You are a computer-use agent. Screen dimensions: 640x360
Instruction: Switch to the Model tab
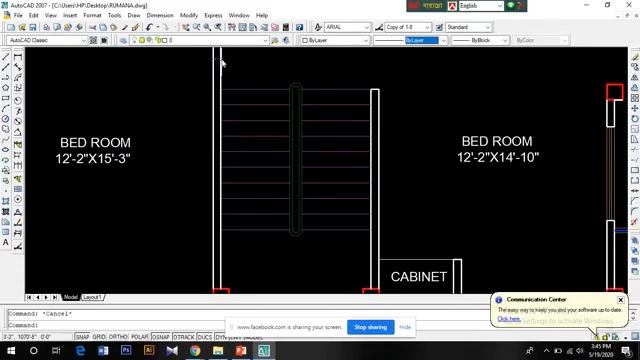tap(71, 297)
